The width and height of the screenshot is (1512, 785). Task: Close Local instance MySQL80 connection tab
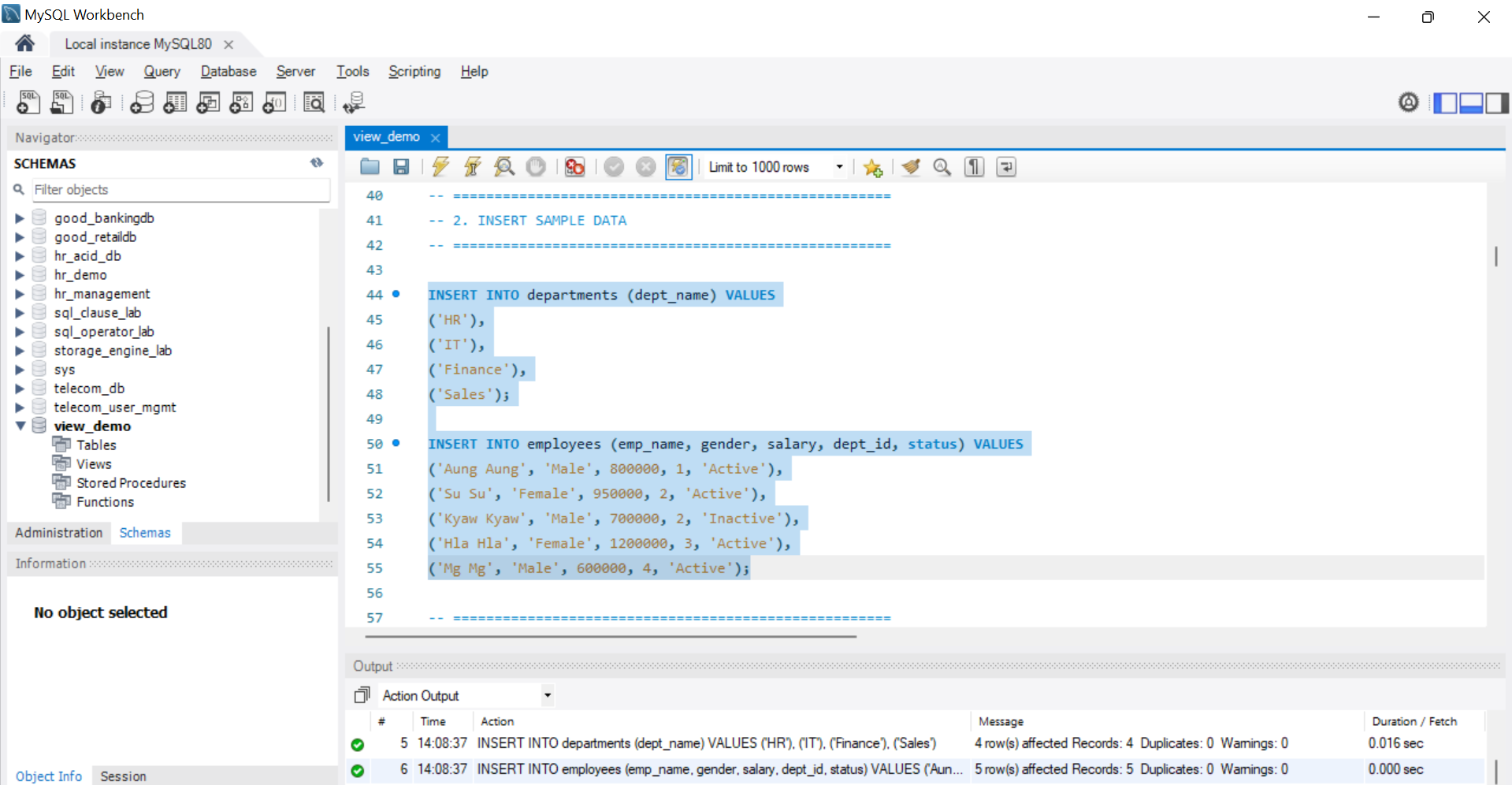point(228,44)
